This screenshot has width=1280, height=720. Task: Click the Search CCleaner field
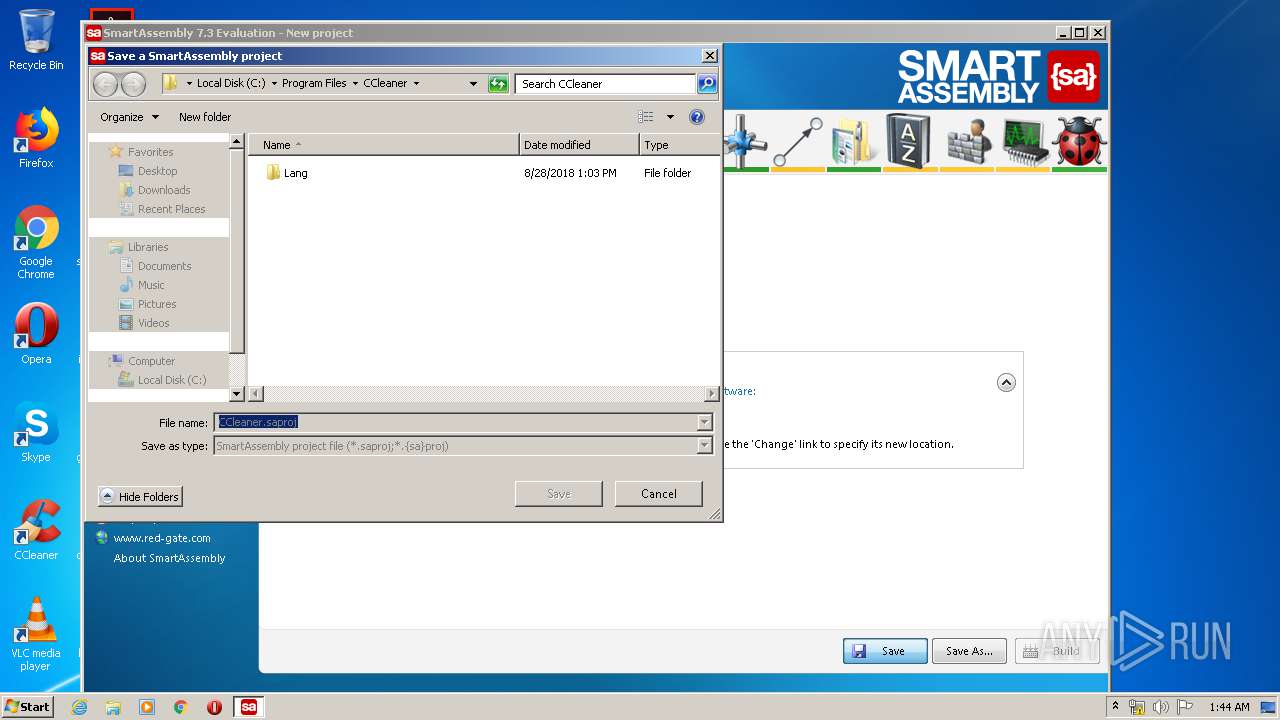(606, 84)
